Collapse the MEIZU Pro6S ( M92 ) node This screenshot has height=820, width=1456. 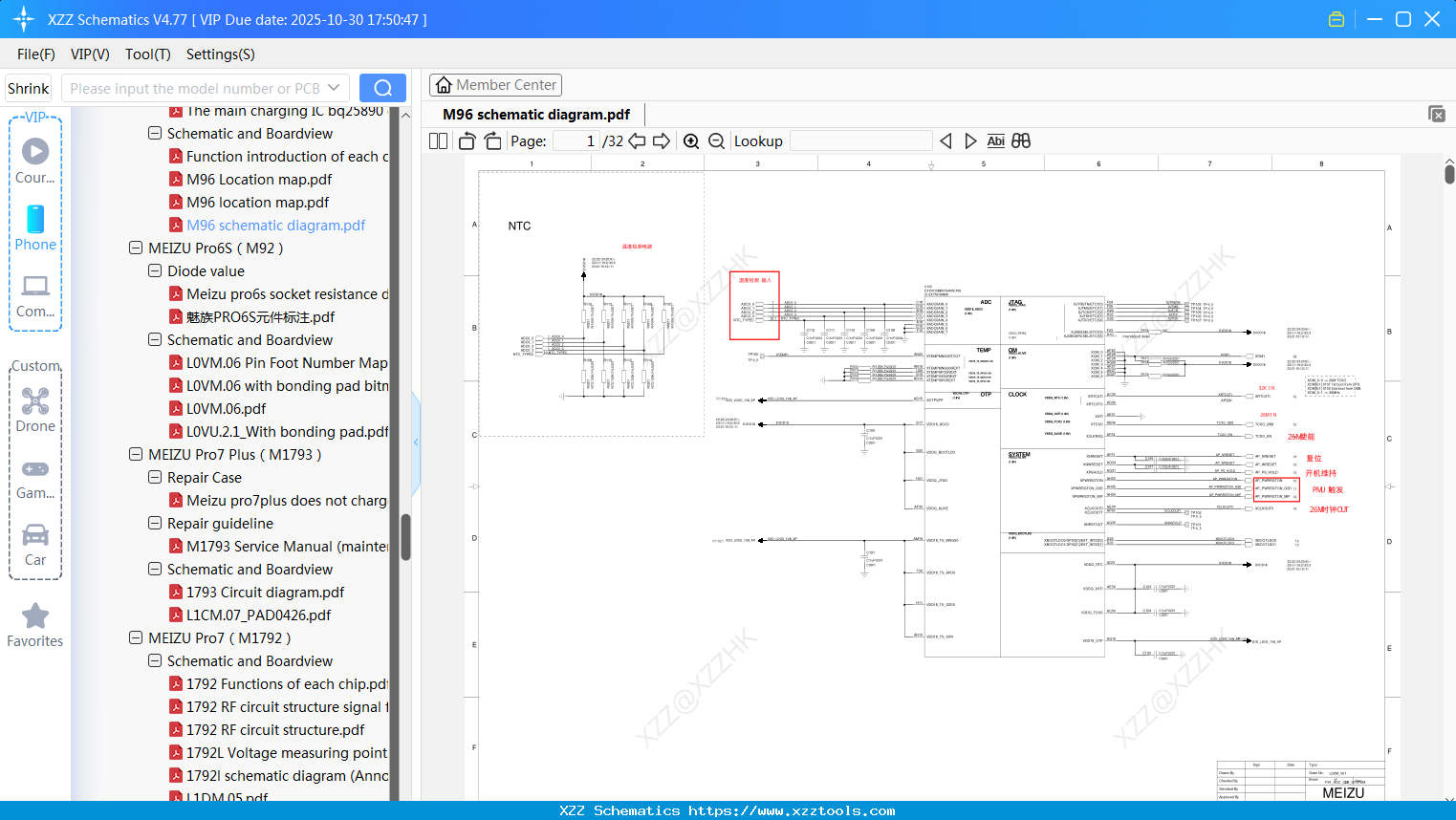tap(135, 248)
